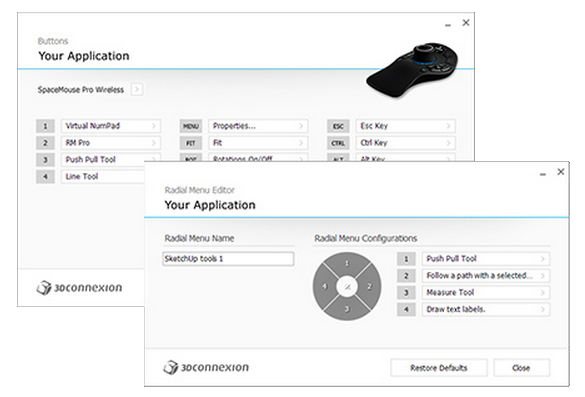Select radial menu segment 4
The image size is (585, 397).
tap(324, 287)
